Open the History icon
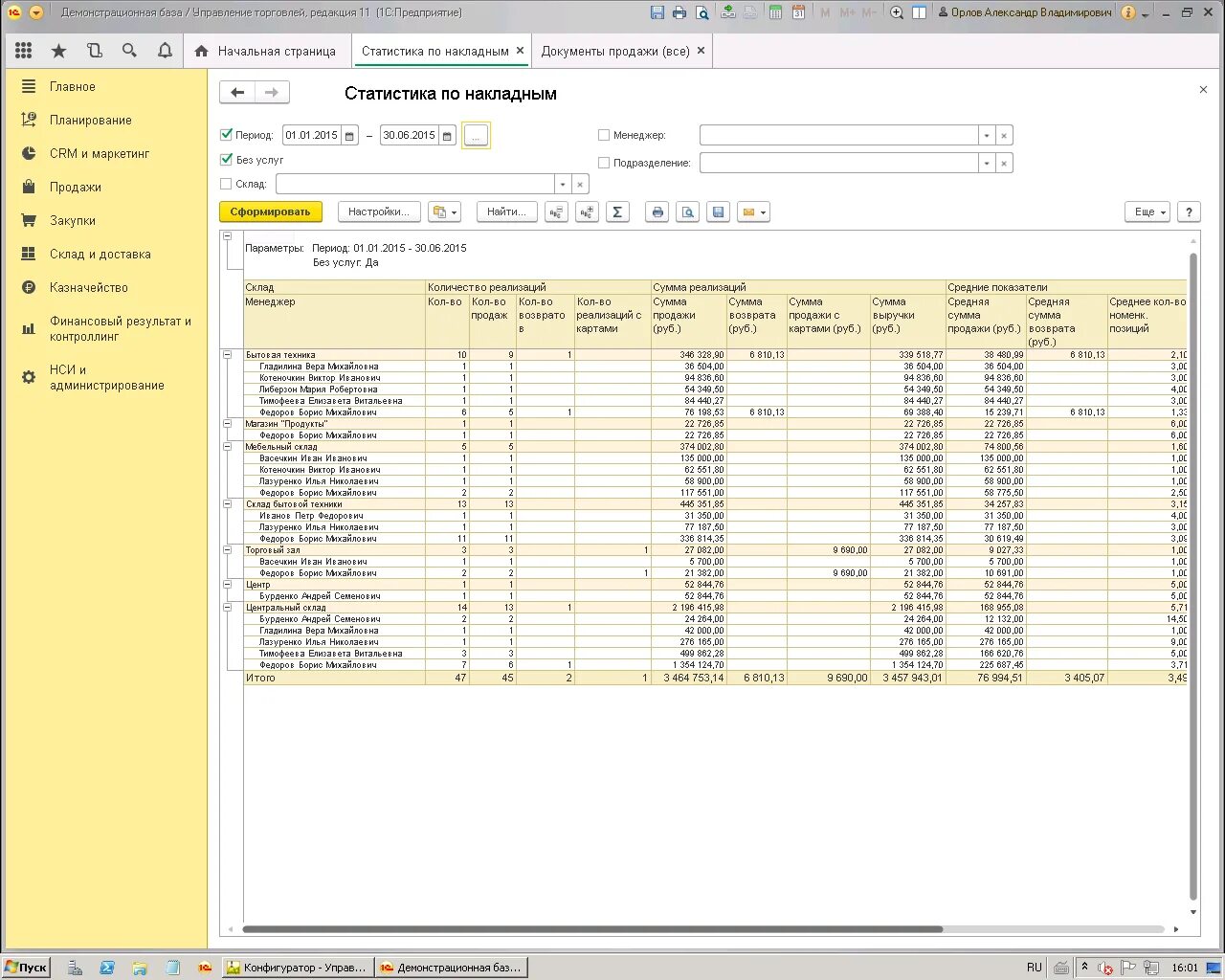 94,51
